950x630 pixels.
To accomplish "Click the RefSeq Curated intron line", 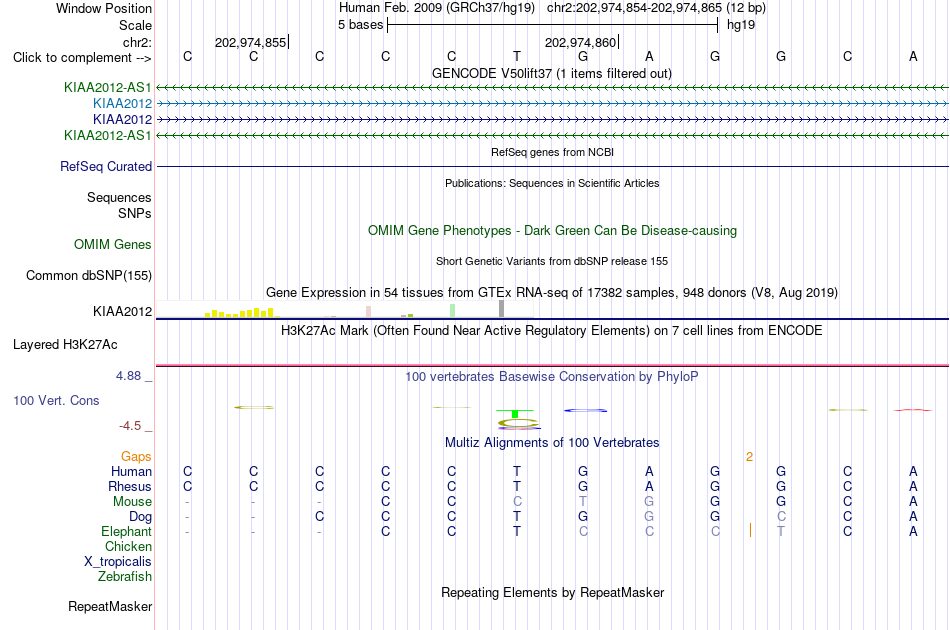I will pyautogui.click(x=552, y=167).
